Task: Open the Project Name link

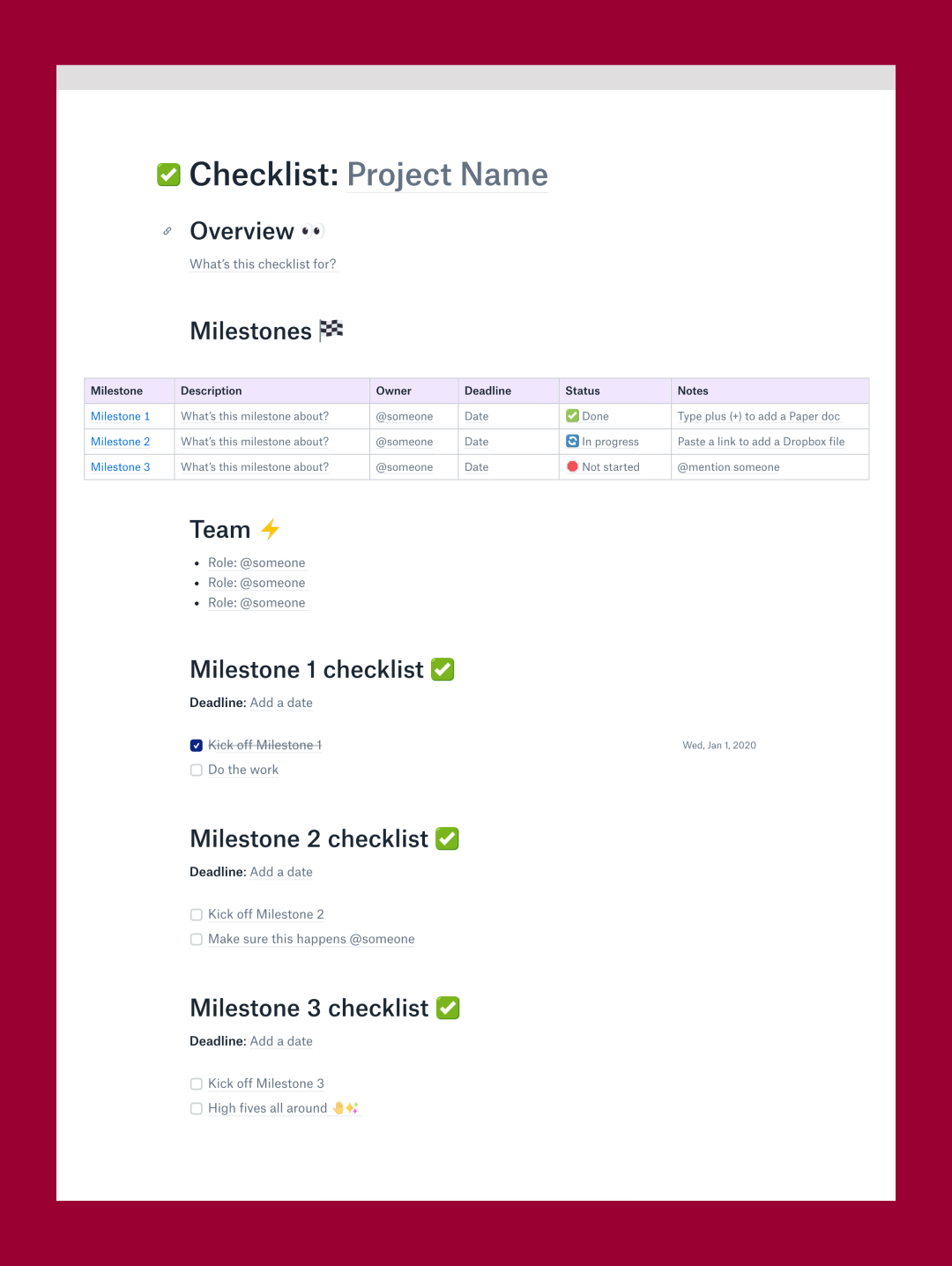Action: tap(447, 175)
